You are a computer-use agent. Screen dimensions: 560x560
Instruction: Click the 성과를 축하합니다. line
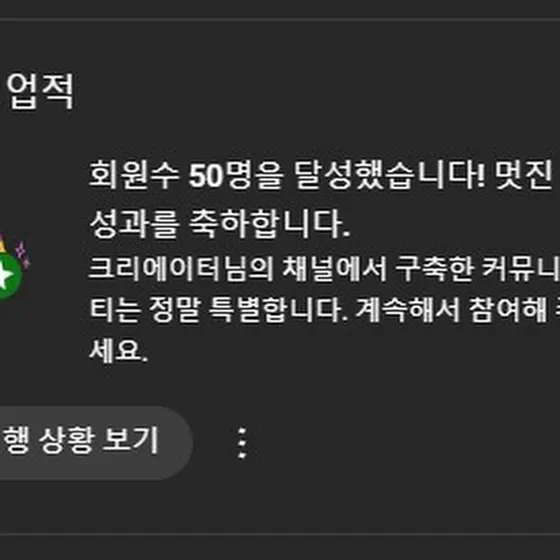219,224
